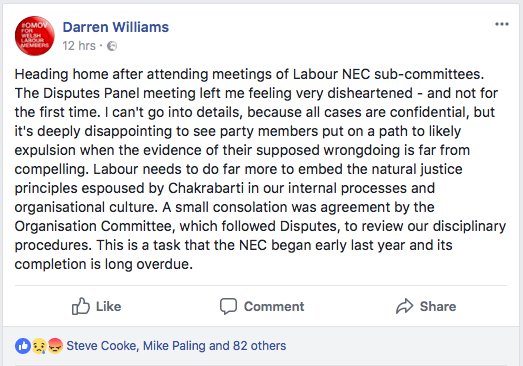Select the crying sad reaction emoji
Viewport: 523px width, 366px height.
39,346
